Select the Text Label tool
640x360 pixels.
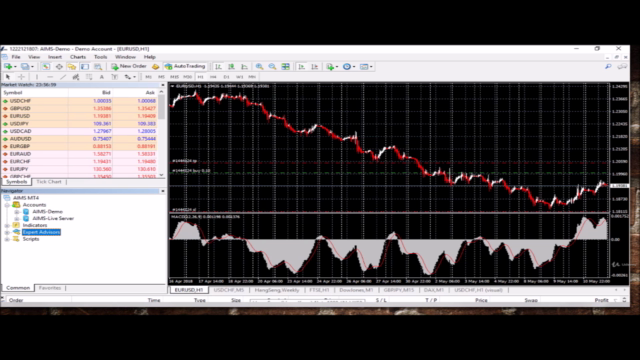click(x=115, y=77)
